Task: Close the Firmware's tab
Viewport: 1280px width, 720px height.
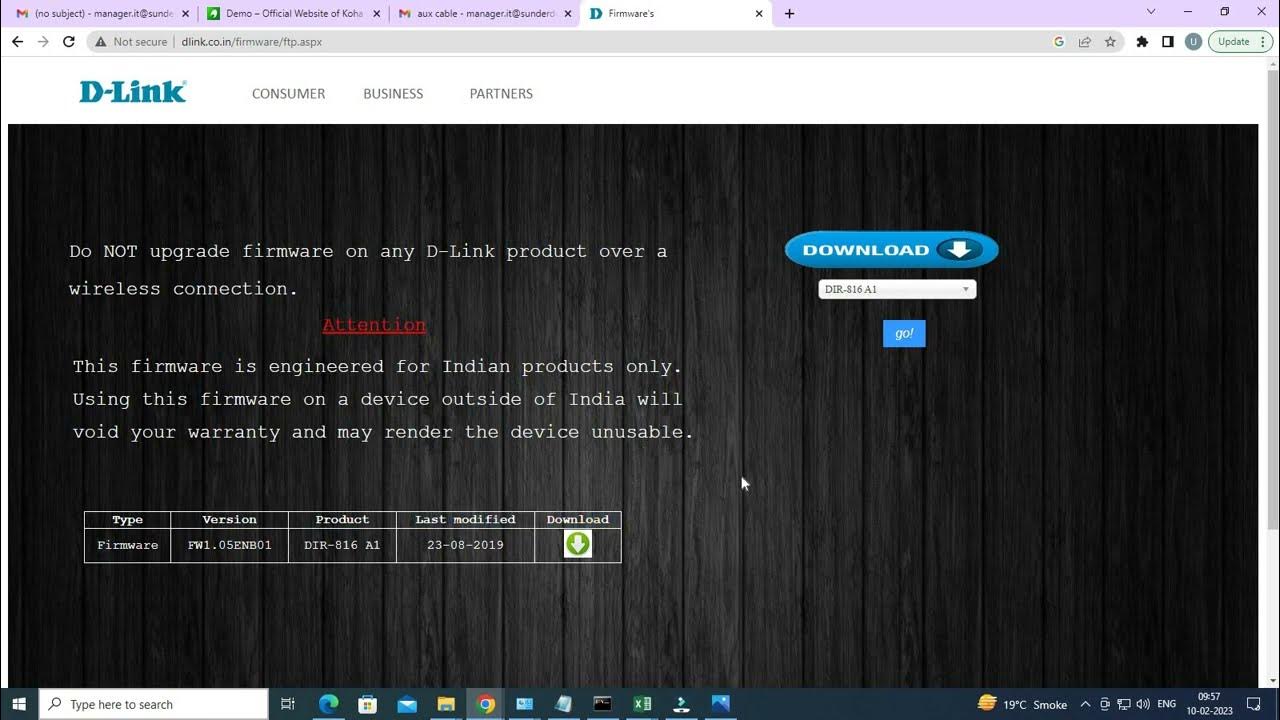Action: pos(759,14)
